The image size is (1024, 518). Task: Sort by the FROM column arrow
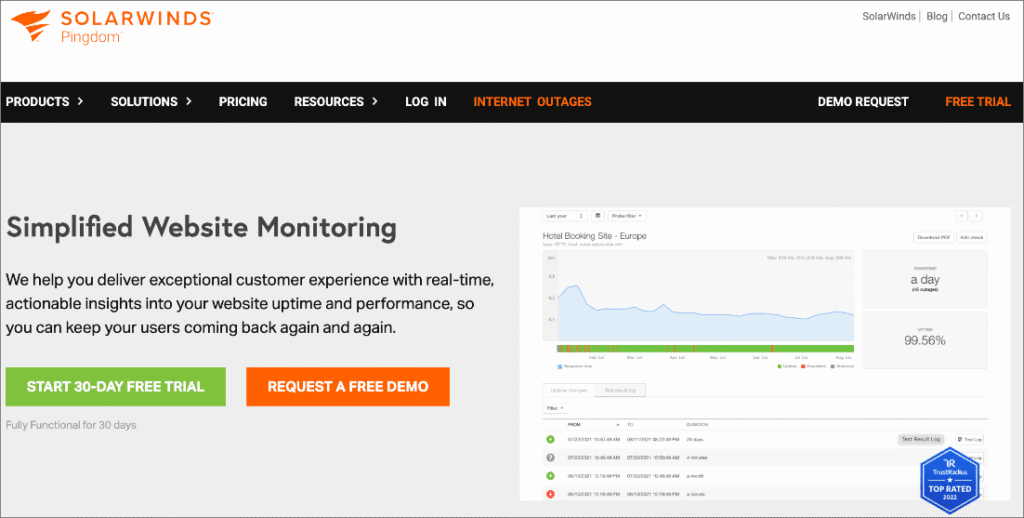pyautogui.click(x=618, y=425)
